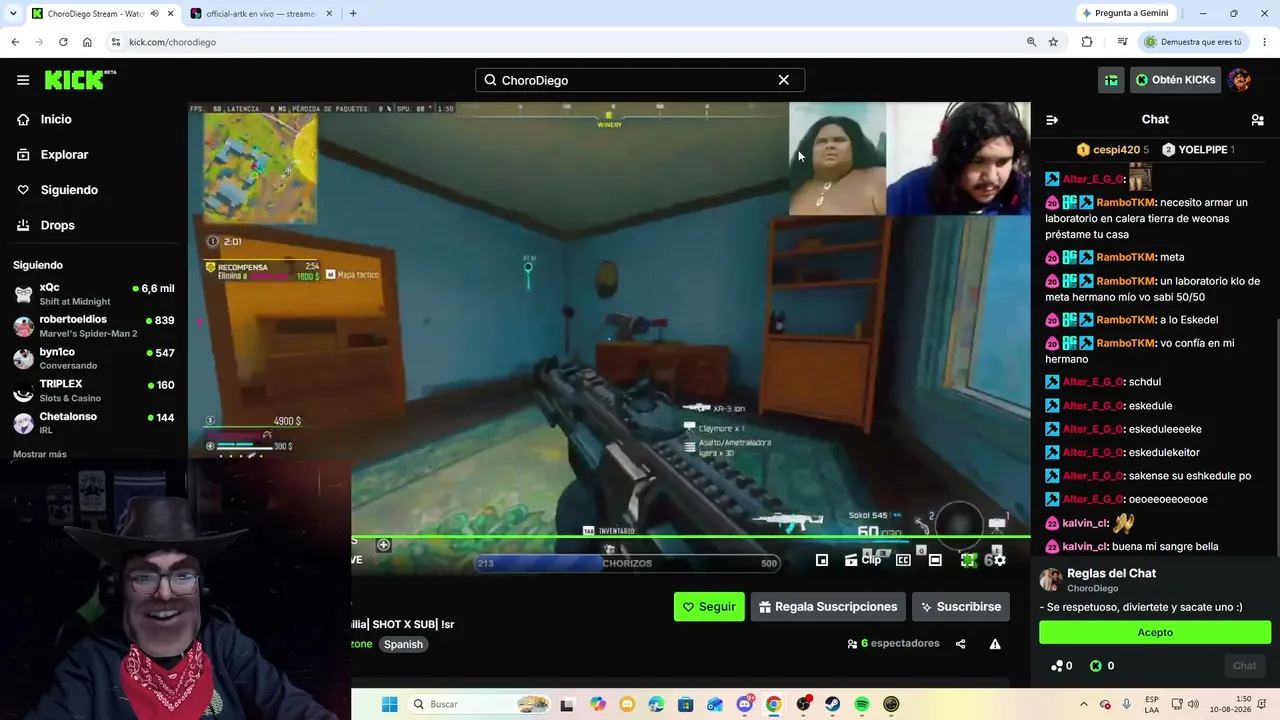Bookmark this page with the star

[1053, 42]
